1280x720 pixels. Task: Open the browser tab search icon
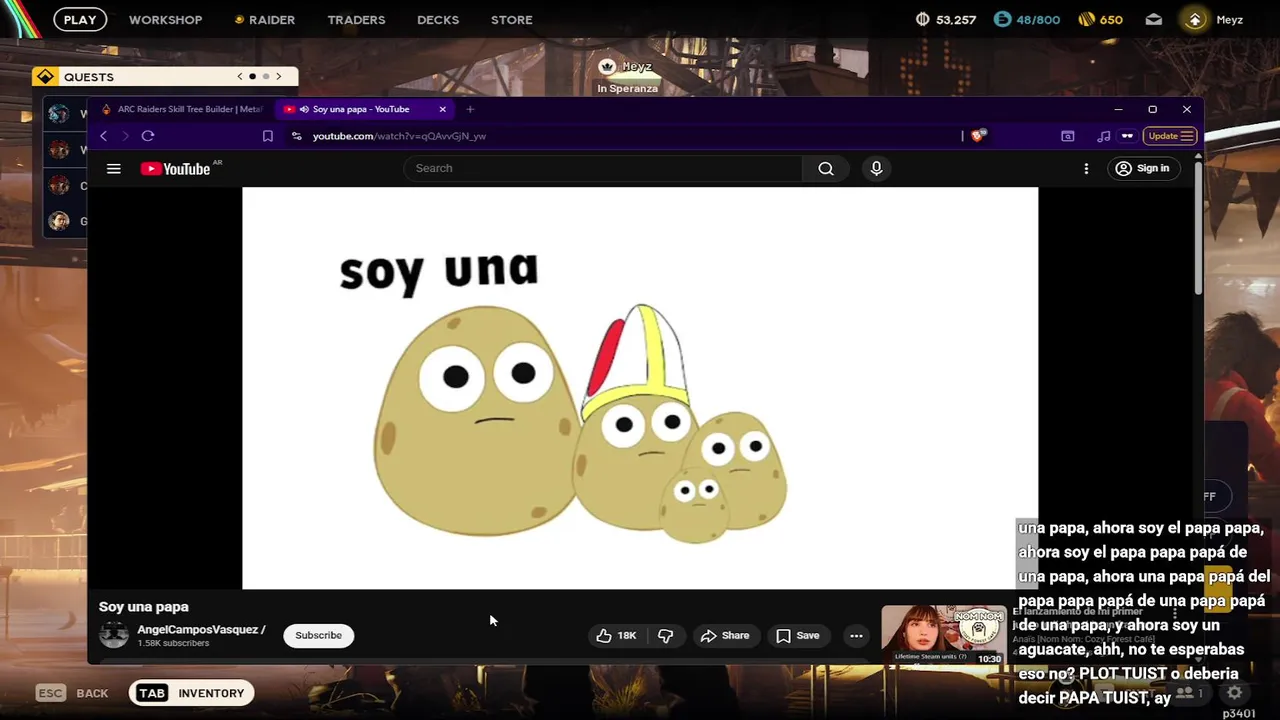point(1067,136)
